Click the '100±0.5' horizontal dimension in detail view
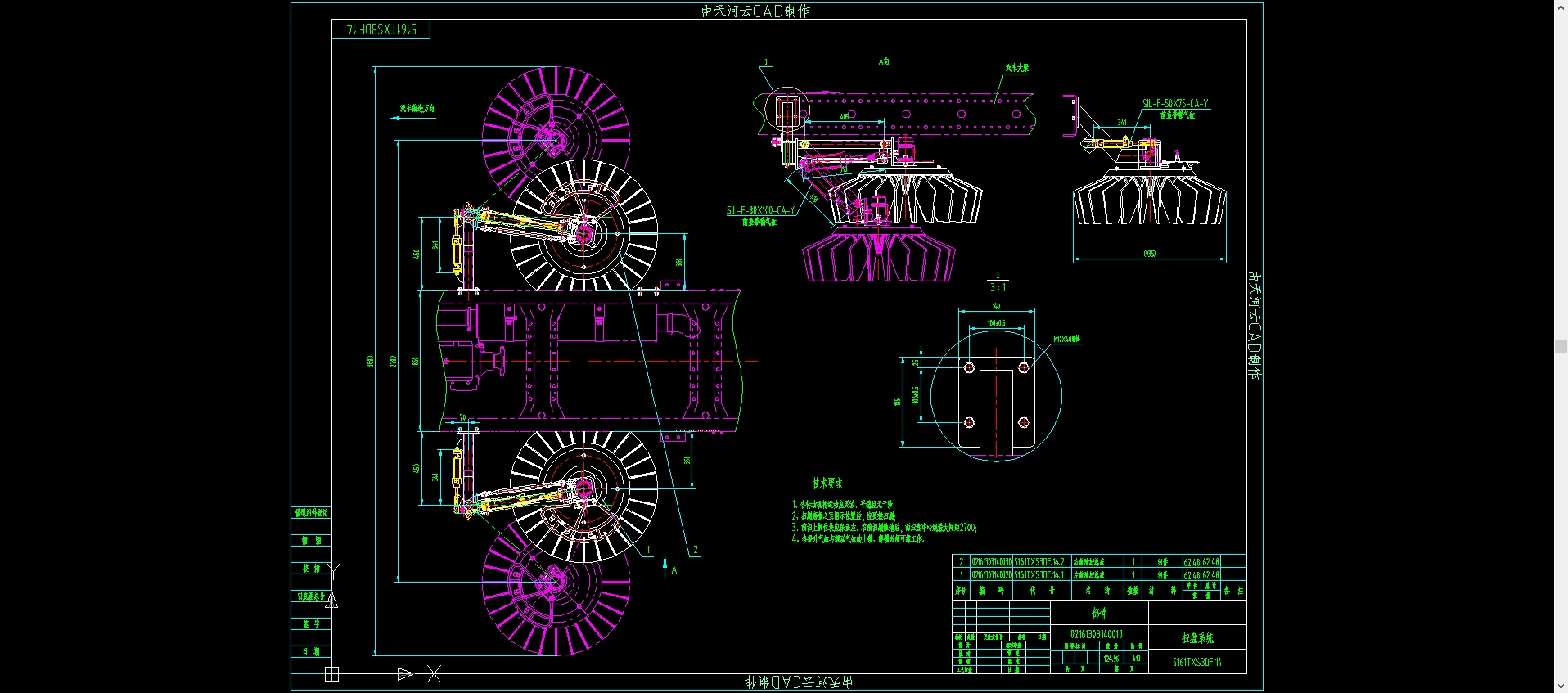Viewport: 1568px width, 693px height. coord(996,323)
